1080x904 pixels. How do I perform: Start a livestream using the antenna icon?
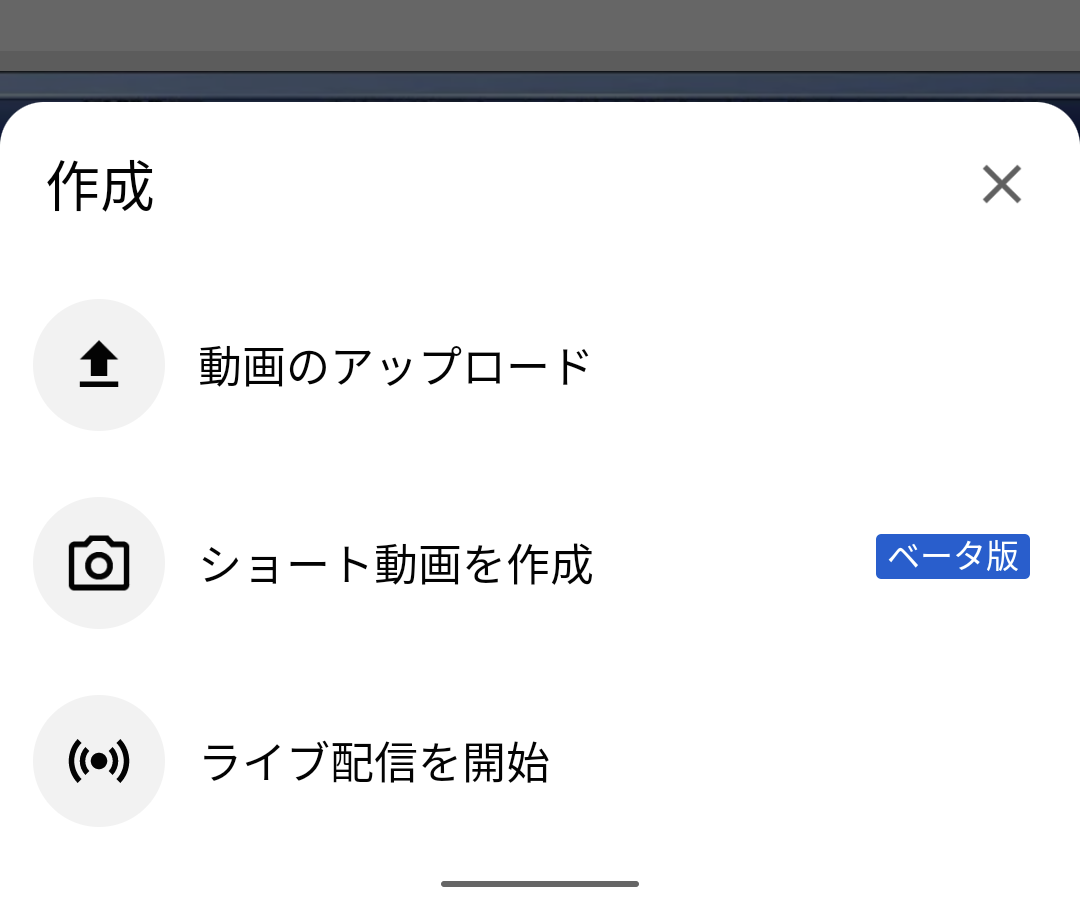click(x=98, y=760)
